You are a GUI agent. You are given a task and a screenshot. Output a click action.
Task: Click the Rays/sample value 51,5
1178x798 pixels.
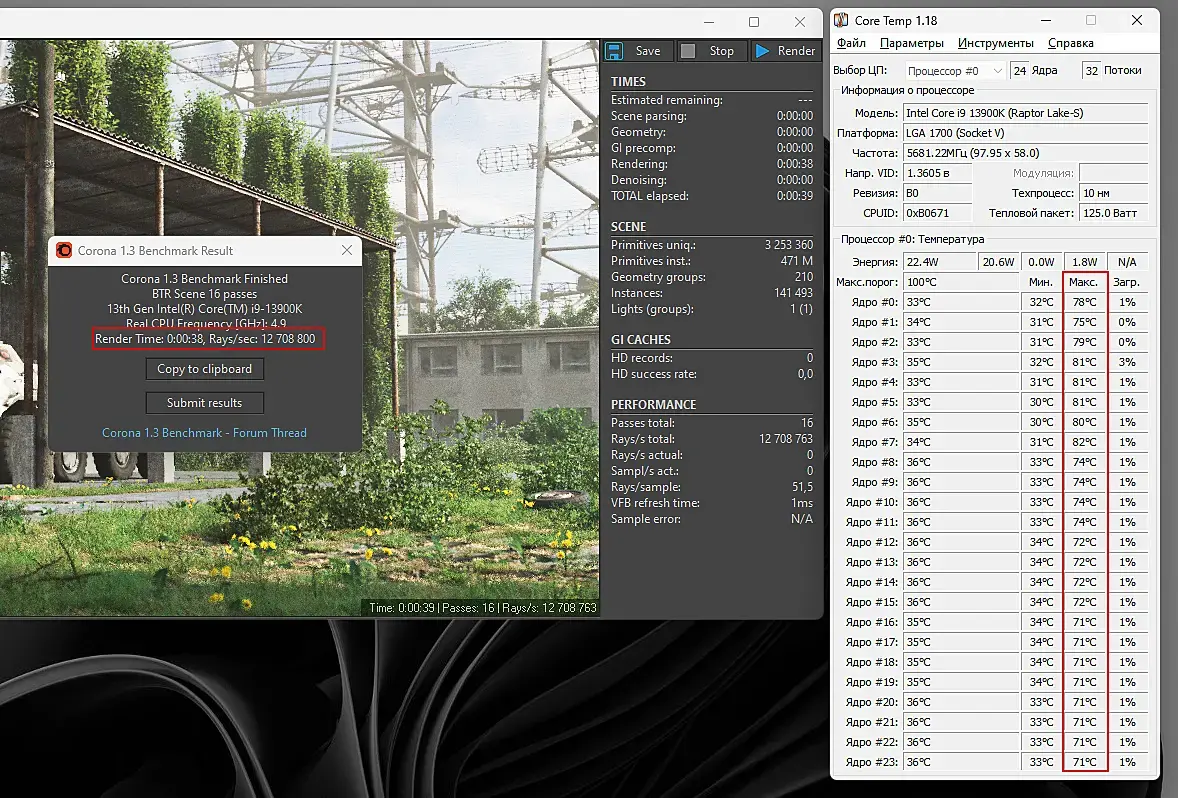pos(802,487)
